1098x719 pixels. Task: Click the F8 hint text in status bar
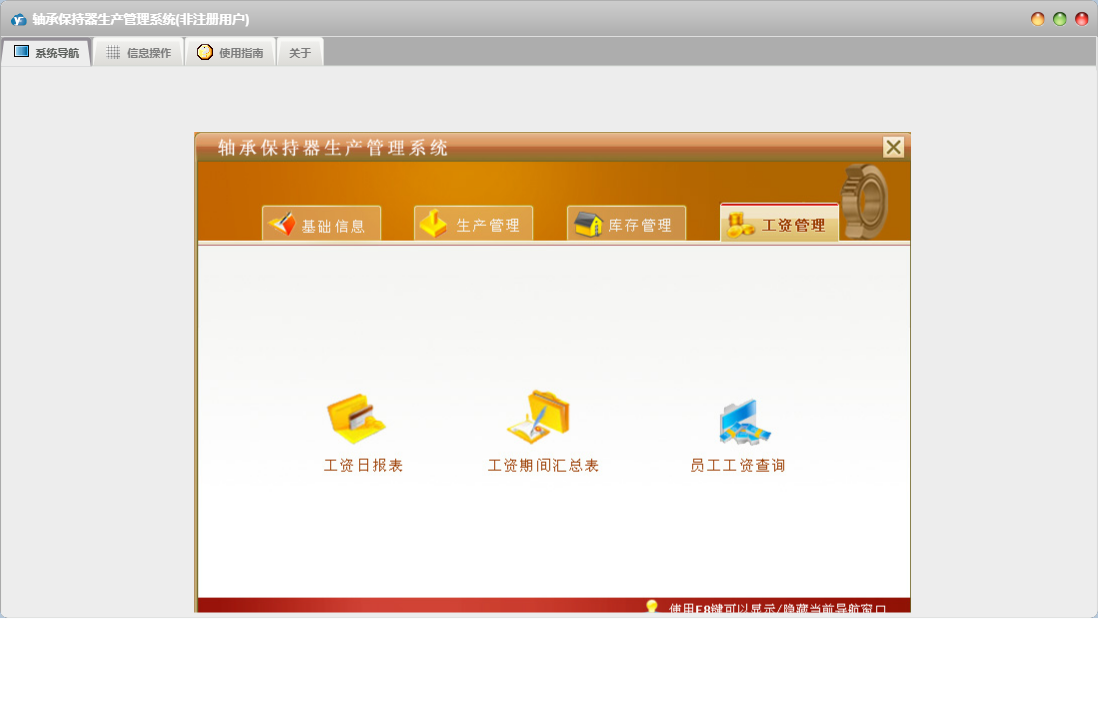pos(777,608)
